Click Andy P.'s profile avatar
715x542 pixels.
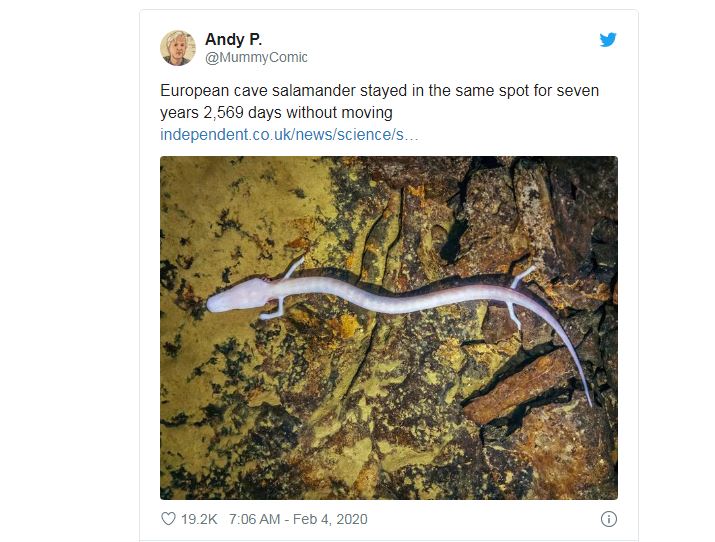(x=178, y=48)
